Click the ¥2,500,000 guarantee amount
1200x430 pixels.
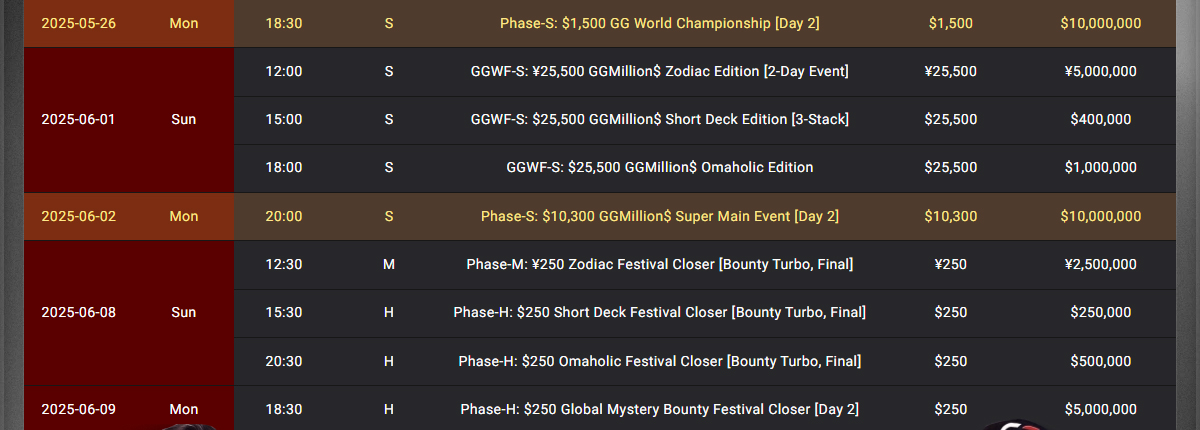1100,264
